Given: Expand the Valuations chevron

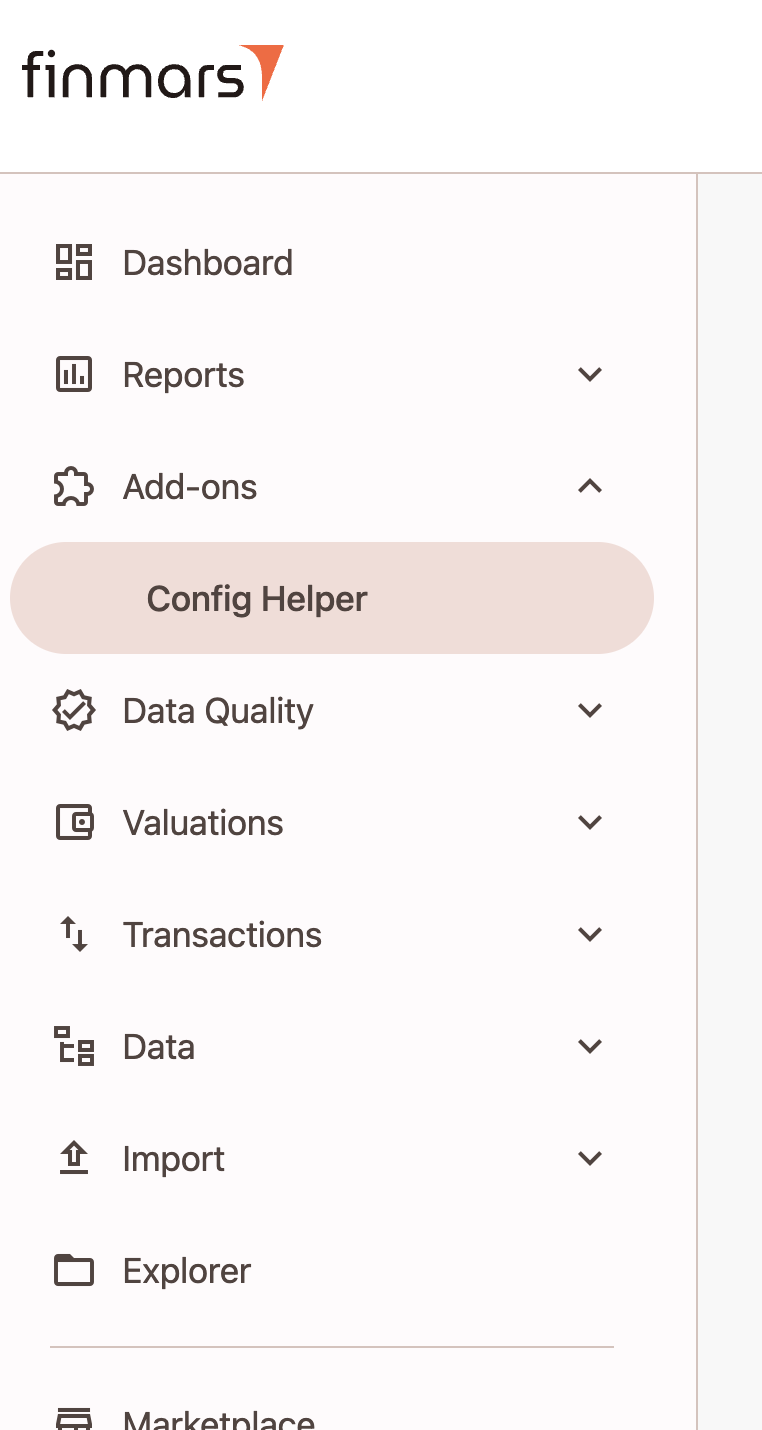Looking at the screenshot, I should (590, 823).
